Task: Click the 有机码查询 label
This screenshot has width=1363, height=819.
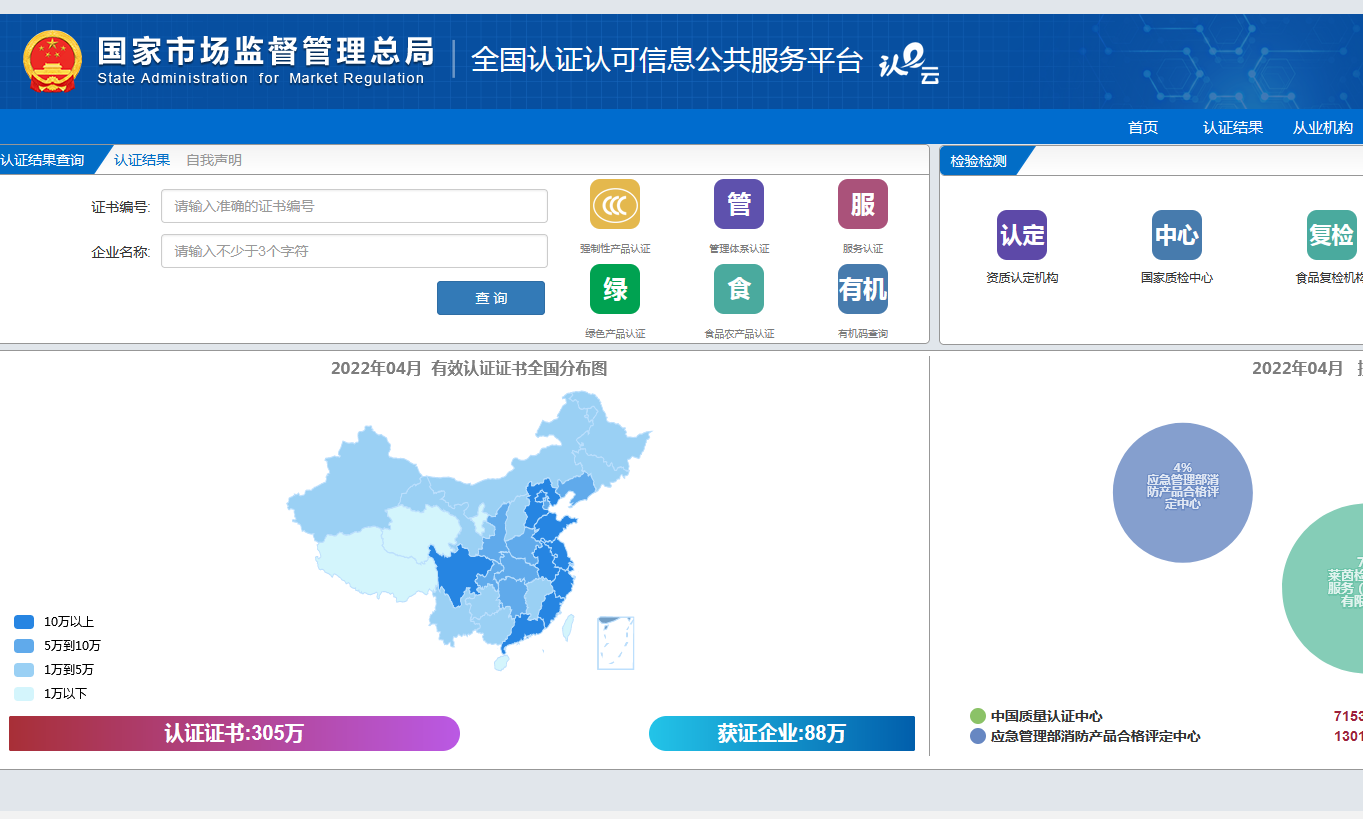Action: [x=863, y=333]
